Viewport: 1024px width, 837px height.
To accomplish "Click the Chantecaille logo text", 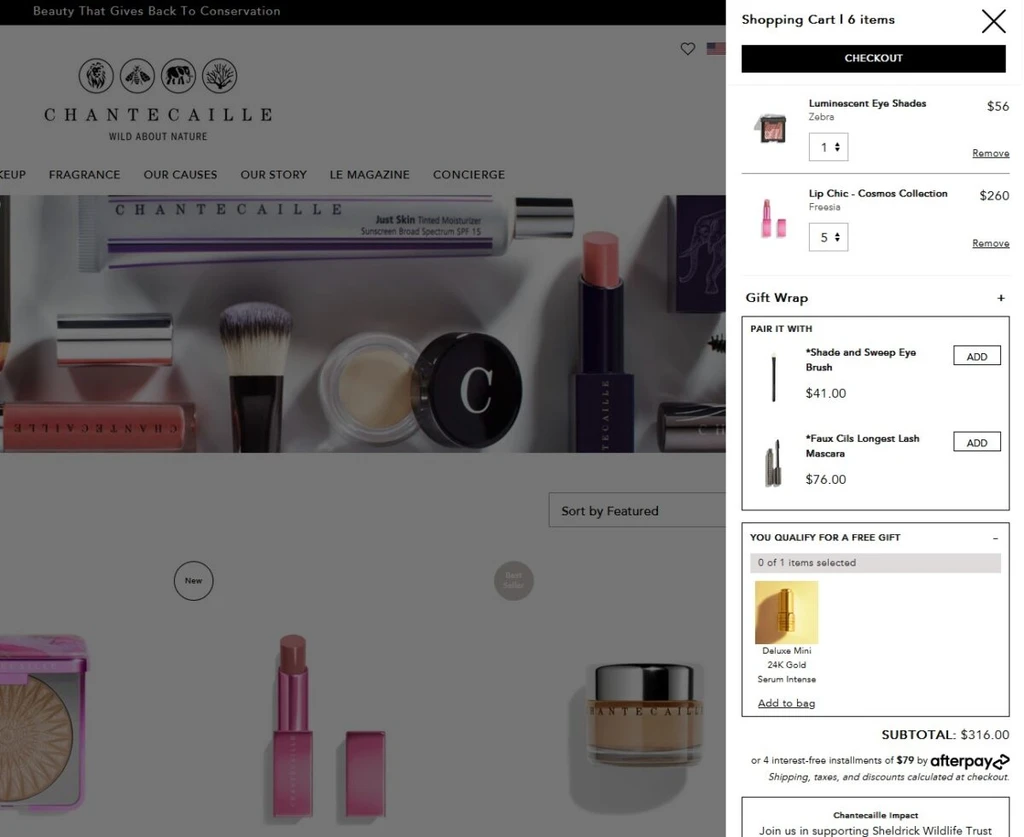I will point(158,115).
